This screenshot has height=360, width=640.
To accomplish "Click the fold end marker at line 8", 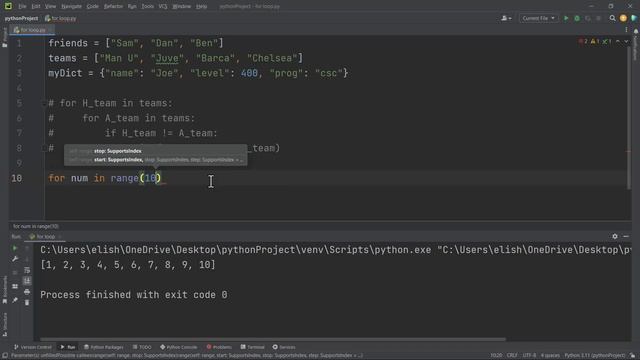I will pos(44,149).
